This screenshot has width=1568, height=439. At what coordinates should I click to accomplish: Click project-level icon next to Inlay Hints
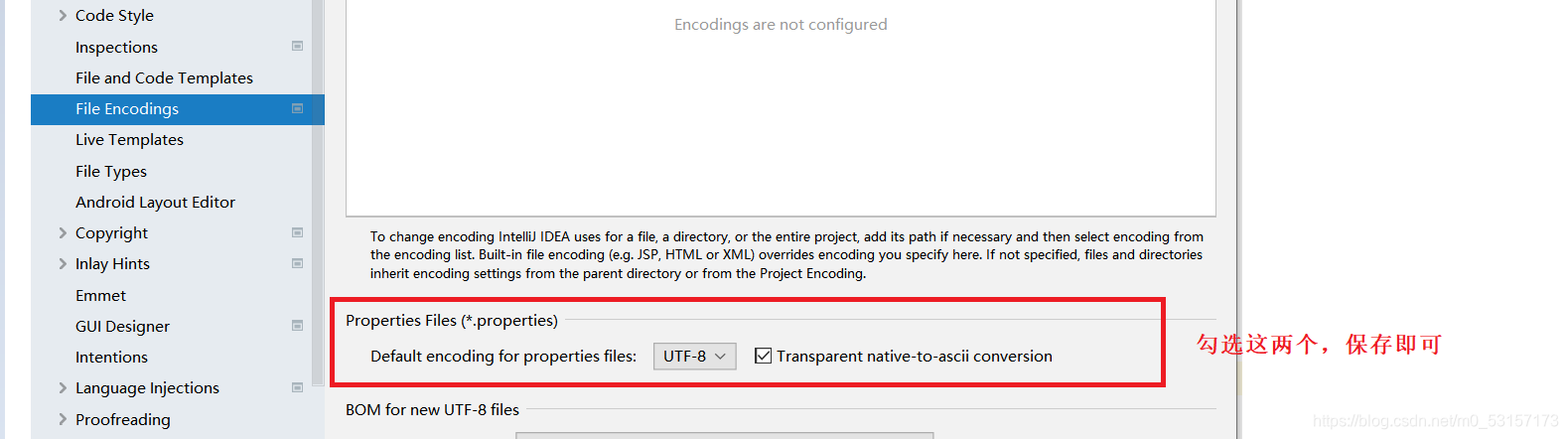(x=297, y=263)
